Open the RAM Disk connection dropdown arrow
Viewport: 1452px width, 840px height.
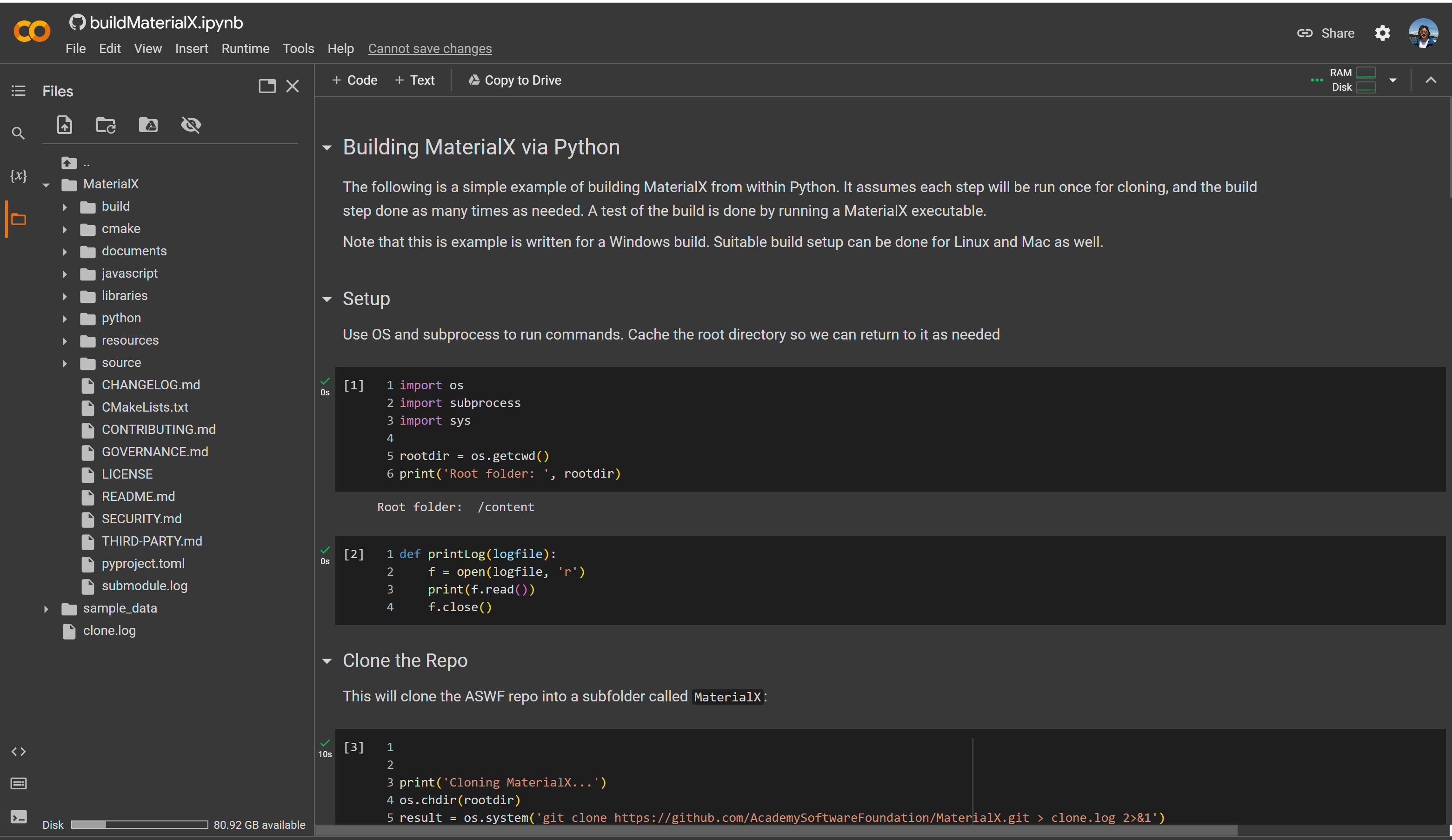click(1392, 80)
